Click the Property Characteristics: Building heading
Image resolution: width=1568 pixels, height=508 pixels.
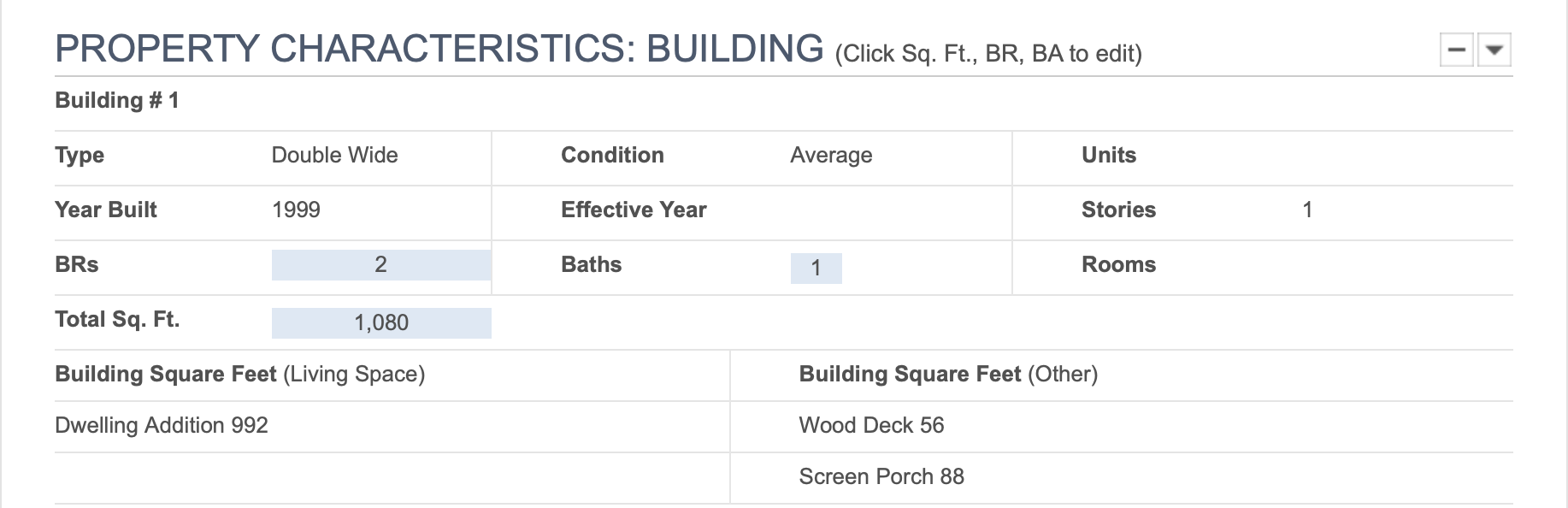[x=439, y=49]
